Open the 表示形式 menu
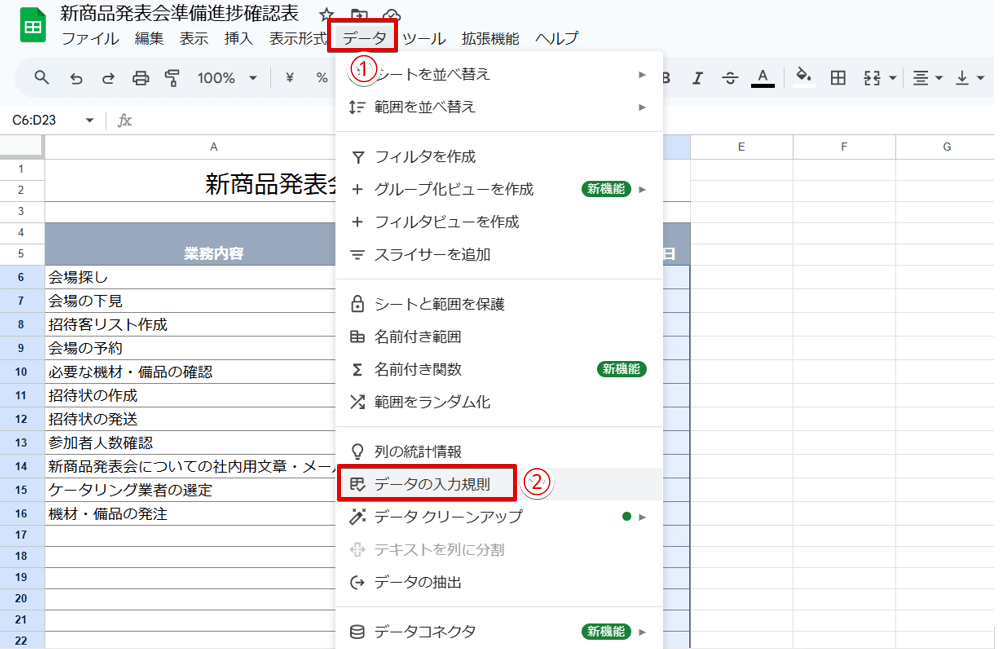 point(298,38)
